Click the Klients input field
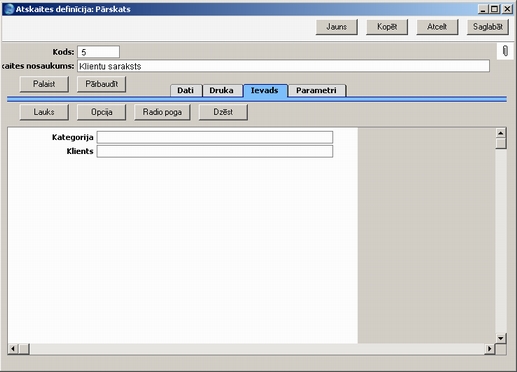The height and width of the screenshot is (372, 517). (x=215, y=151)
